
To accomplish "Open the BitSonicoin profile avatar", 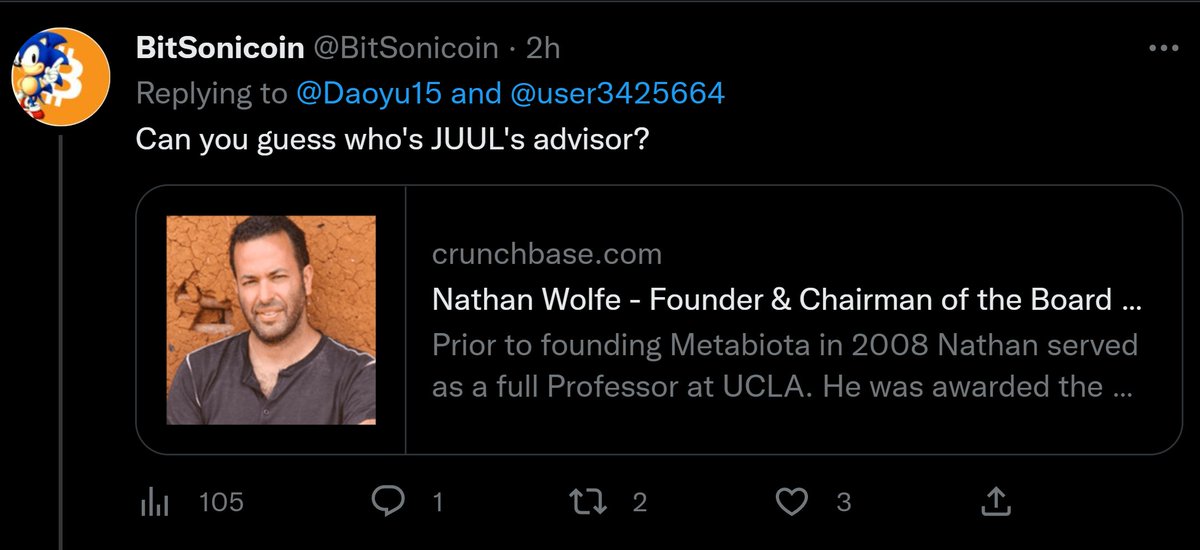I will [x=60, y=76].
